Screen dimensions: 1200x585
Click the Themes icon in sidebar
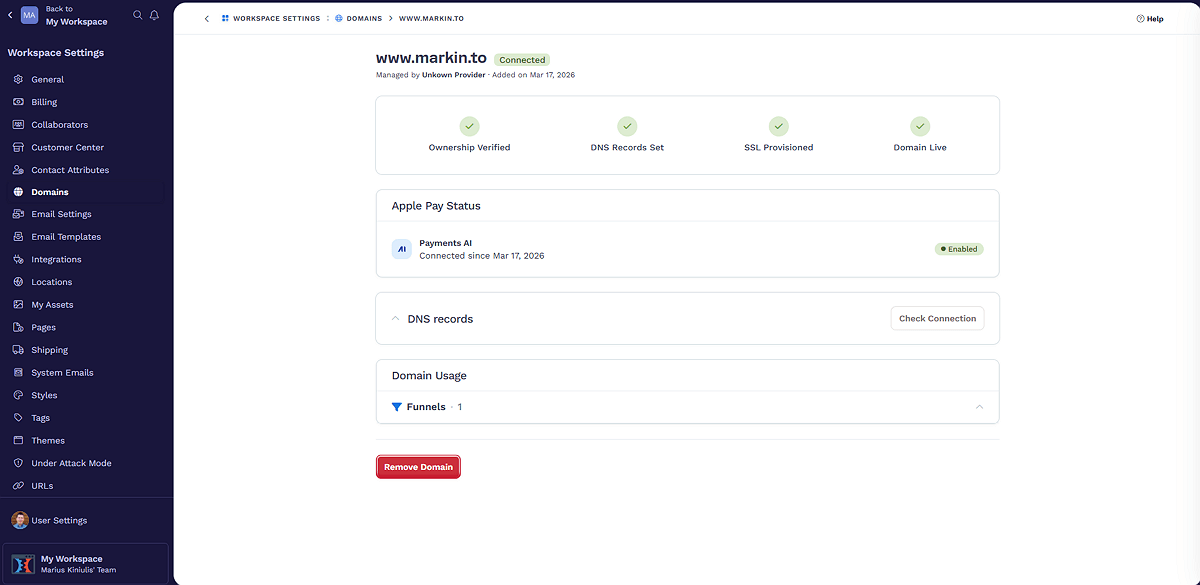(19, 440)
